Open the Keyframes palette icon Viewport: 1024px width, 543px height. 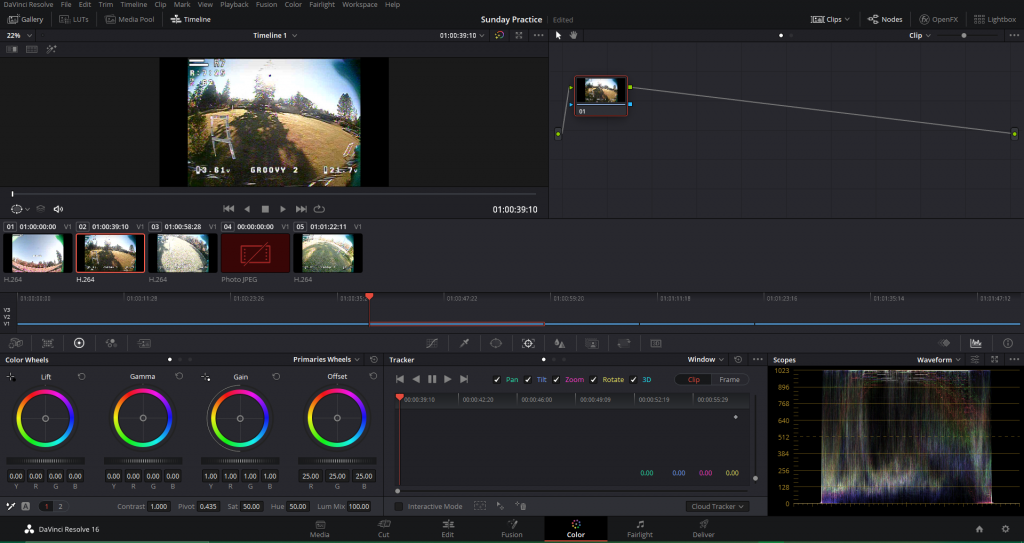click(944, 343)
